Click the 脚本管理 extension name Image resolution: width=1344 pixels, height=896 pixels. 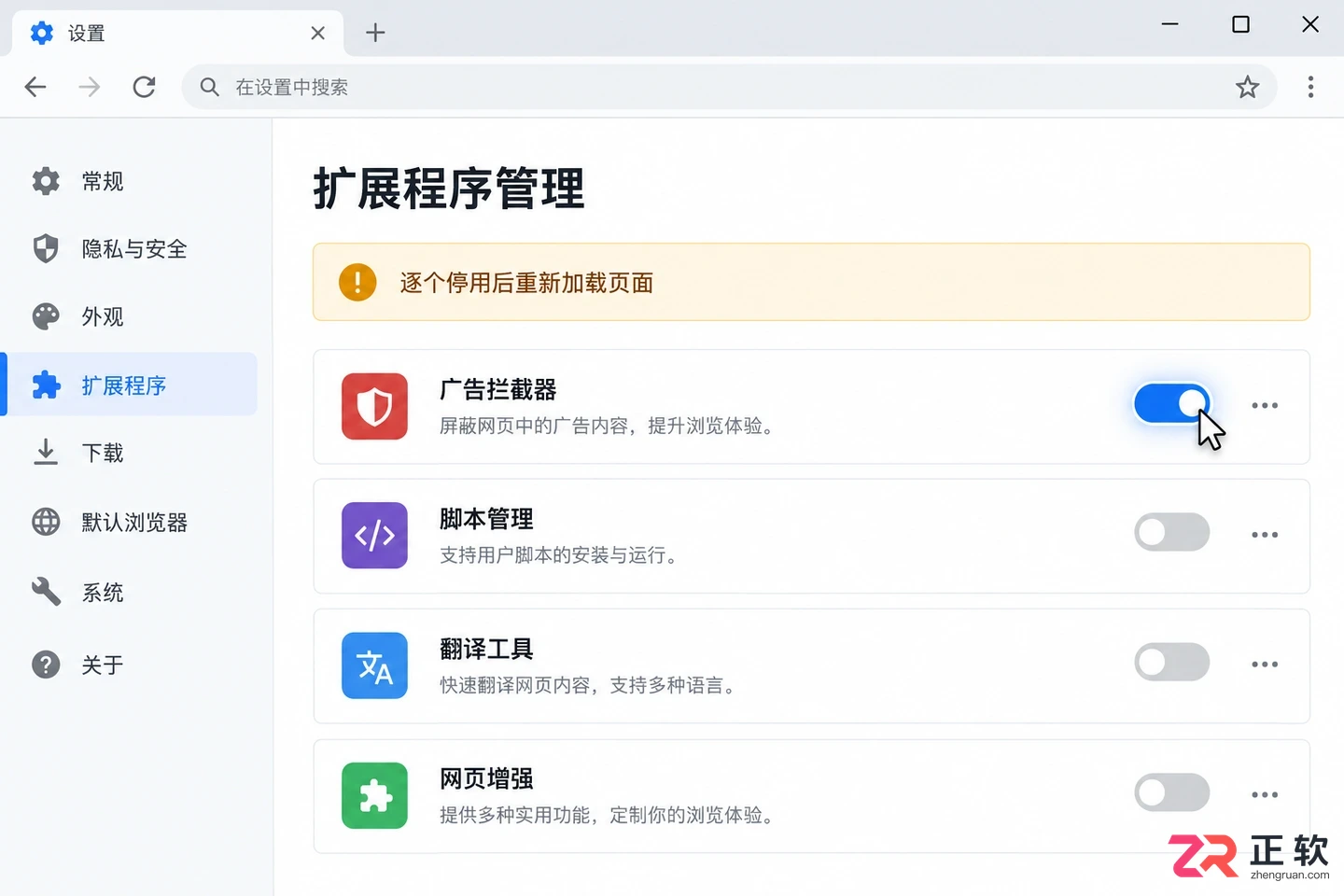tap(486, 519)
